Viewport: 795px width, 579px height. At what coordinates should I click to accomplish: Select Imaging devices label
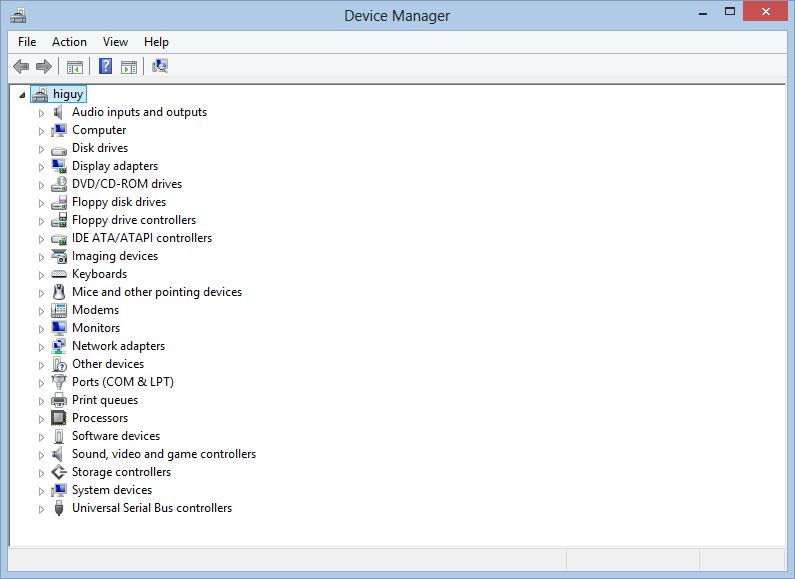pos(115,256)
